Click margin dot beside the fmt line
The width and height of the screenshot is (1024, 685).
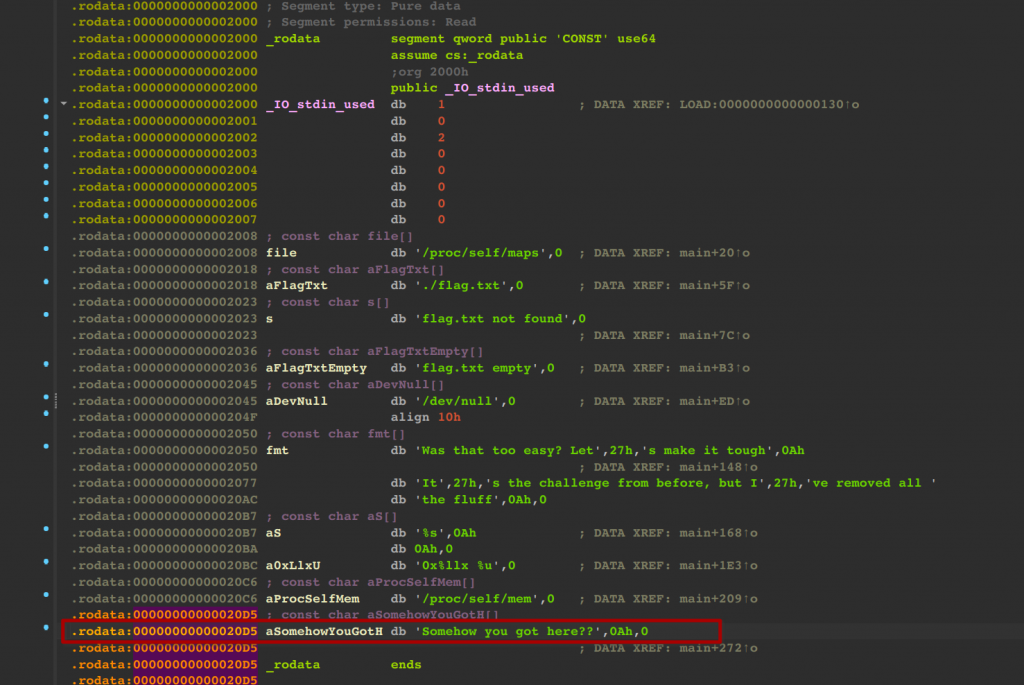[46, 450]
